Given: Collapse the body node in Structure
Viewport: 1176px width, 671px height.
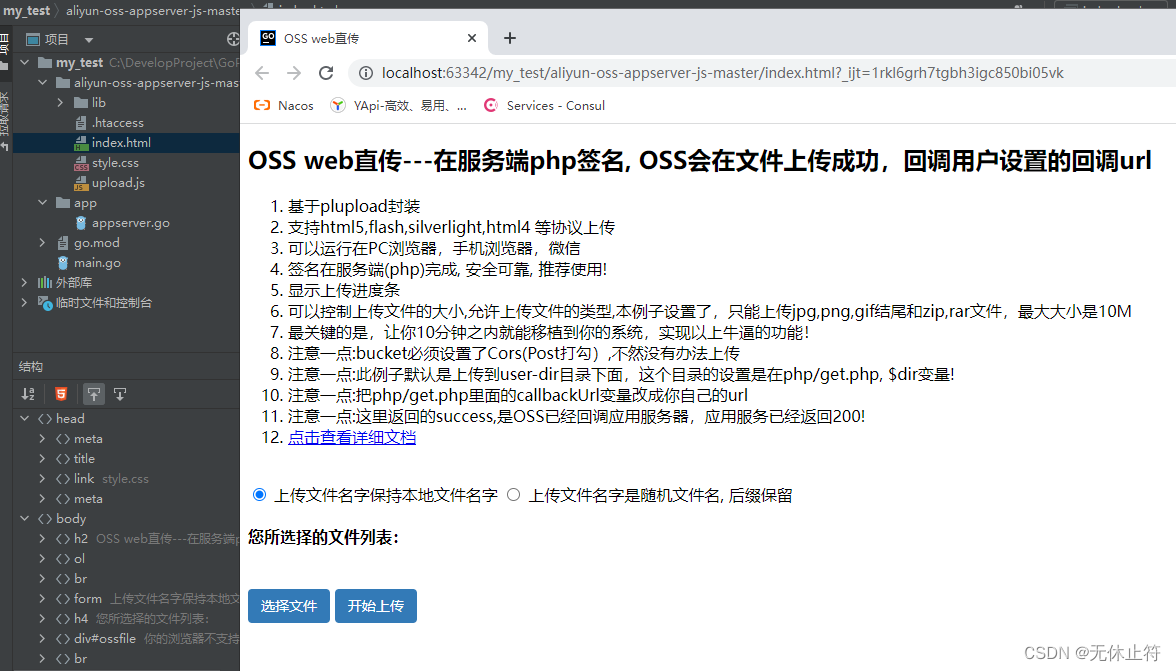Looking at the screenshot, I should click(x=29, y=519).
